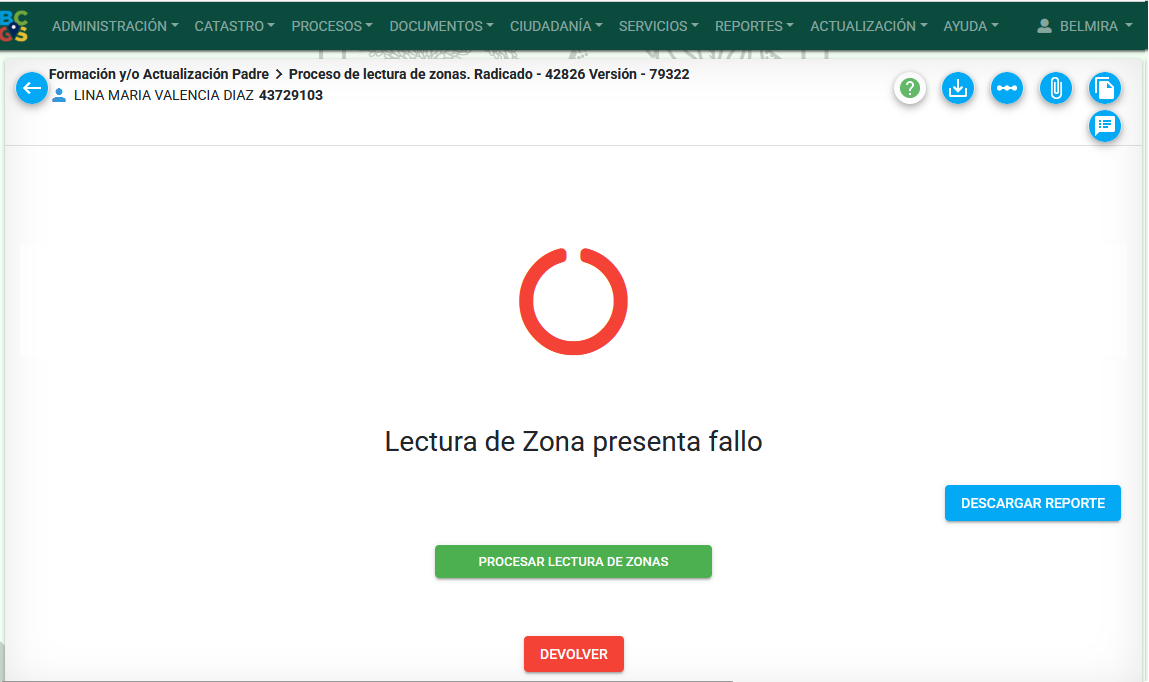Expand the SERVICIOS dropdown
Image resolution: width=1149 pixels, height=682 pixels.
coord(658,26)
